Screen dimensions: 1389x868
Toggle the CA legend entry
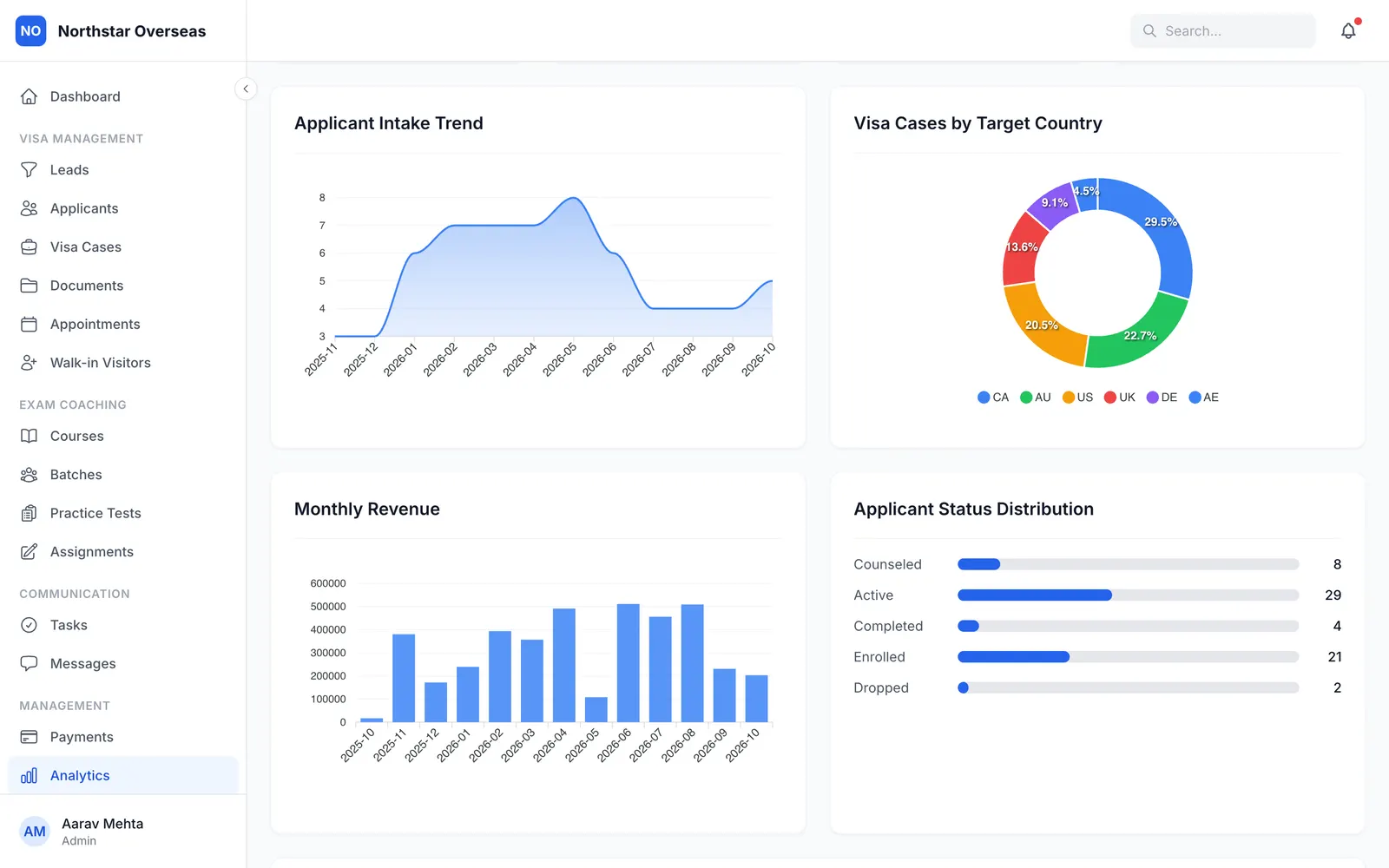point(993,398)
